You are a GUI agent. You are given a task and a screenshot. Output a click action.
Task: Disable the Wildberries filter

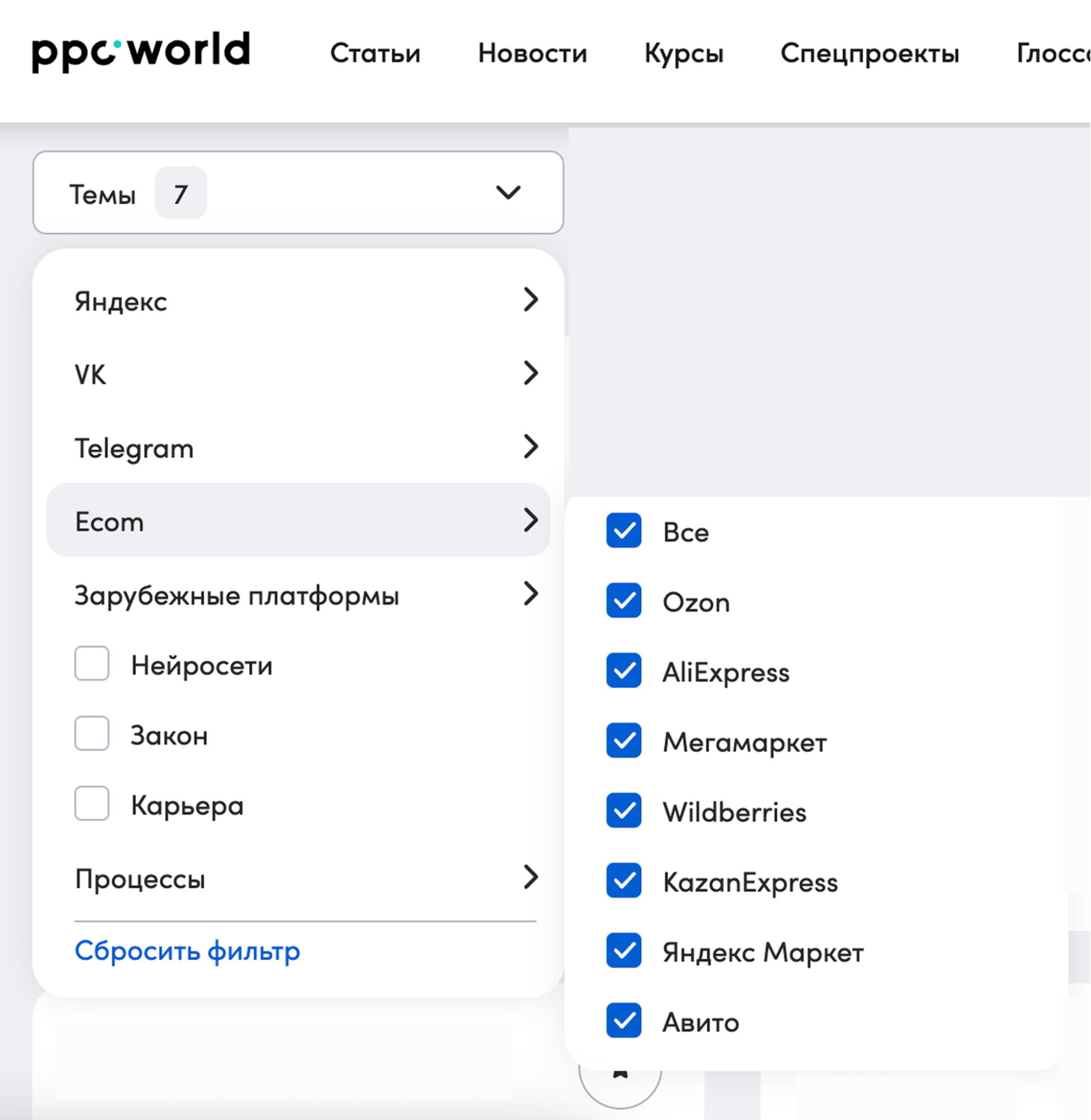click(x=624, y=812)
